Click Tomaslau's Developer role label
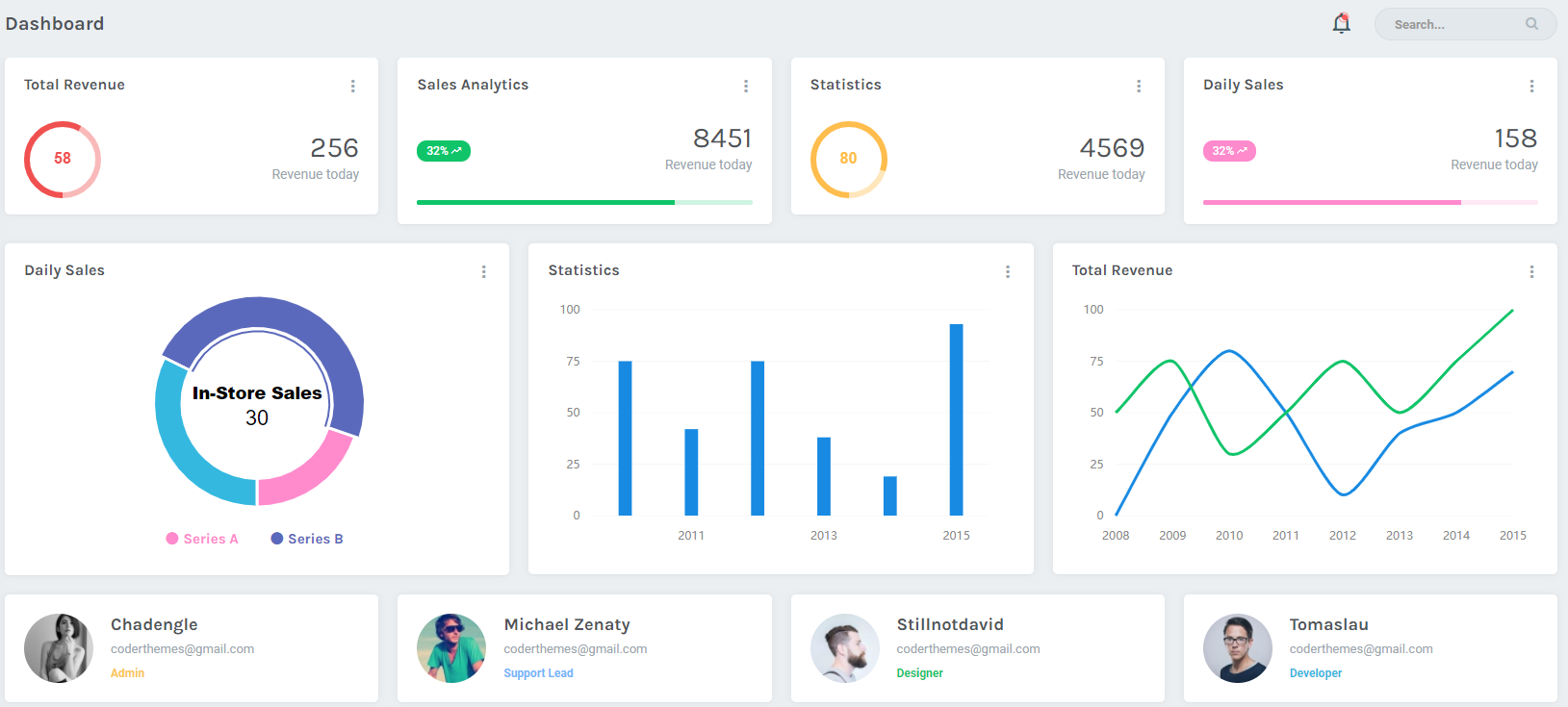This screenshot has height=707, width=1568. (1315, 673)
